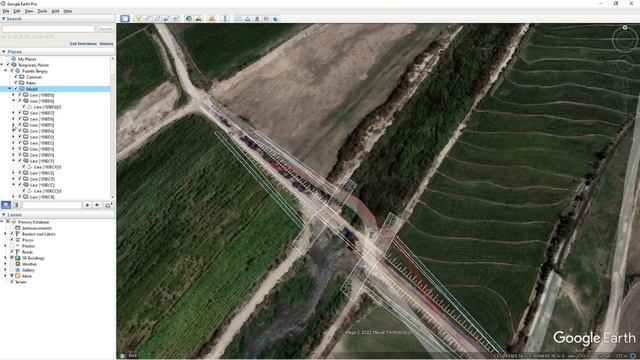Expand the Borders and Labels layer
The height and width of the screenshot is (360, 640).
[5, 234]
